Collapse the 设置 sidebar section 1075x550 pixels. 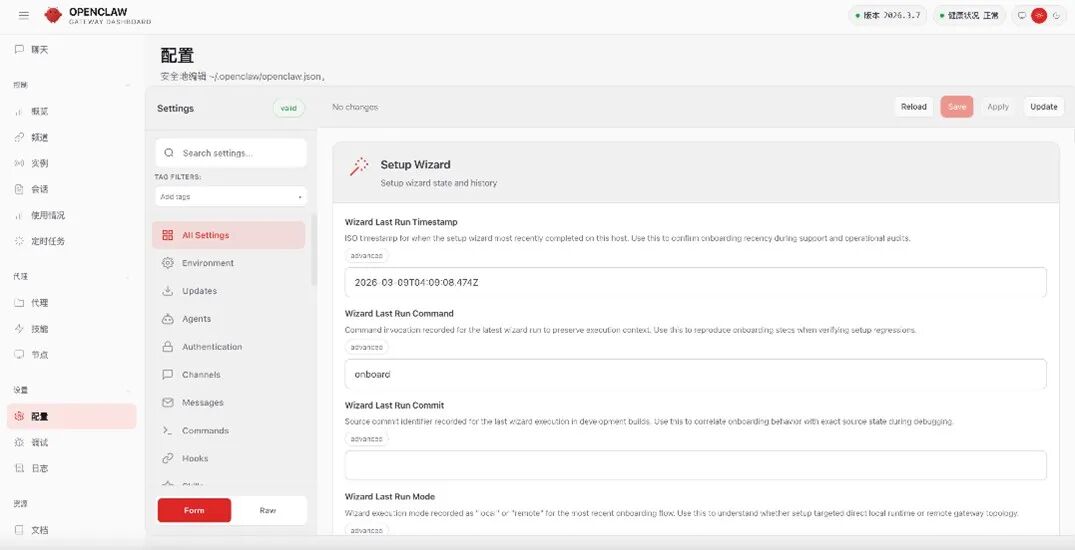tap(127, 390)
